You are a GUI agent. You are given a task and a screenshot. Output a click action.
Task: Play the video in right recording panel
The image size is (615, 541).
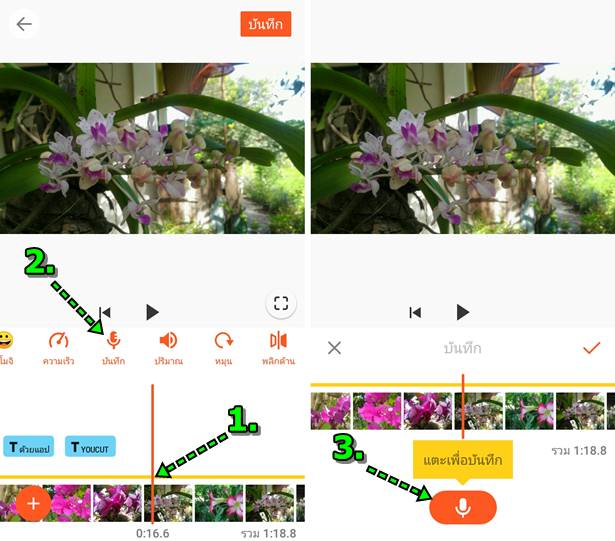pos(463,312)
